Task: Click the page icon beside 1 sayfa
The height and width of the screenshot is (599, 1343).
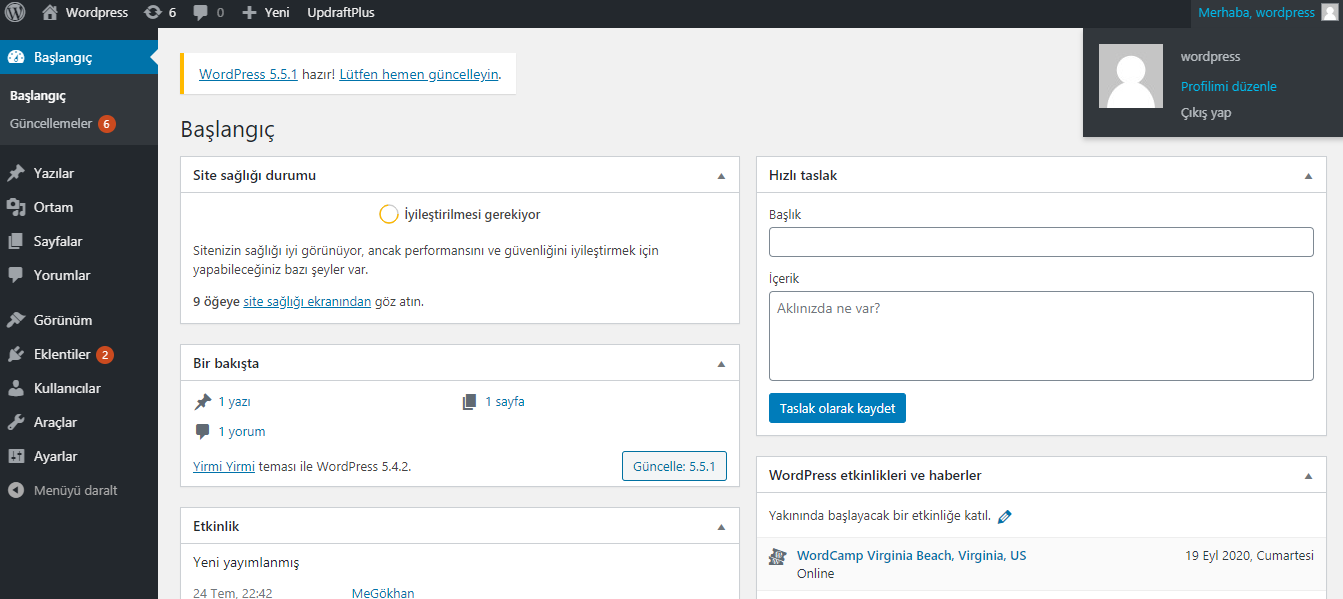Action: pyautogui.click(x=470, y=402)
